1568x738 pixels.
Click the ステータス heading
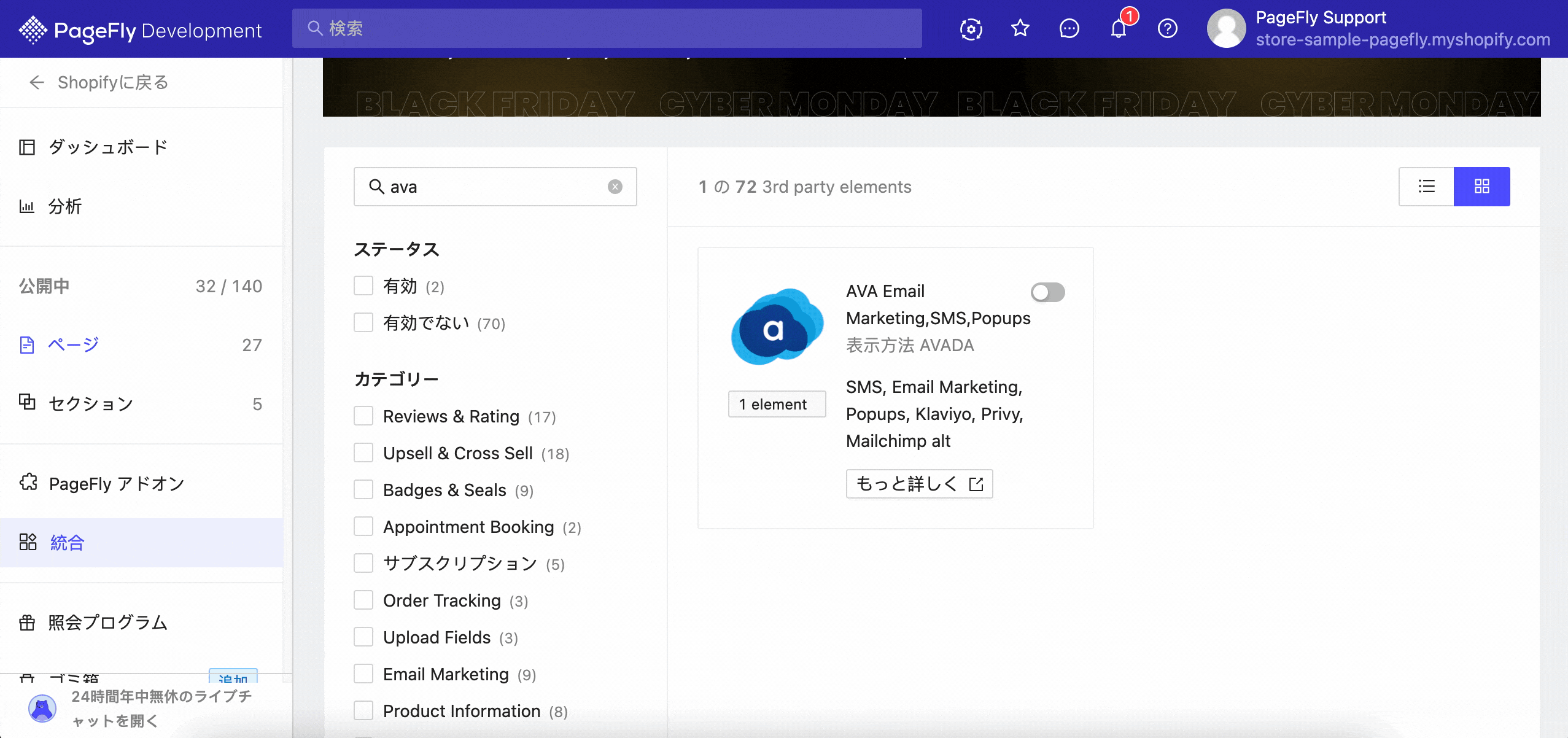tap(397, 249)
